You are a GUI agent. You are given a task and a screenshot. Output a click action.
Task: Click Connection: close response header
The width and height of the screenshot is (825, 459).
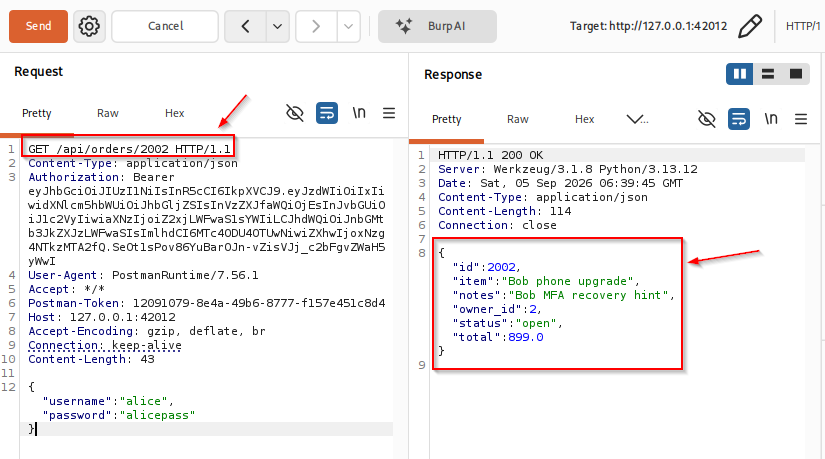click(497, 225)
